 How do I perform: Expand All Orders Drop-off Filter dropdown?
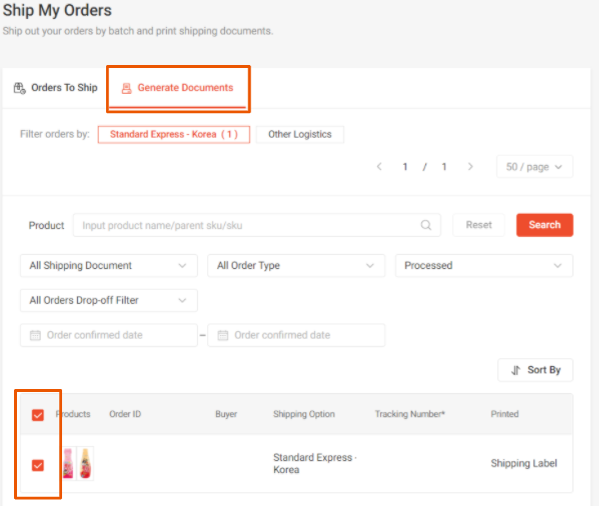tap(109, 300)
